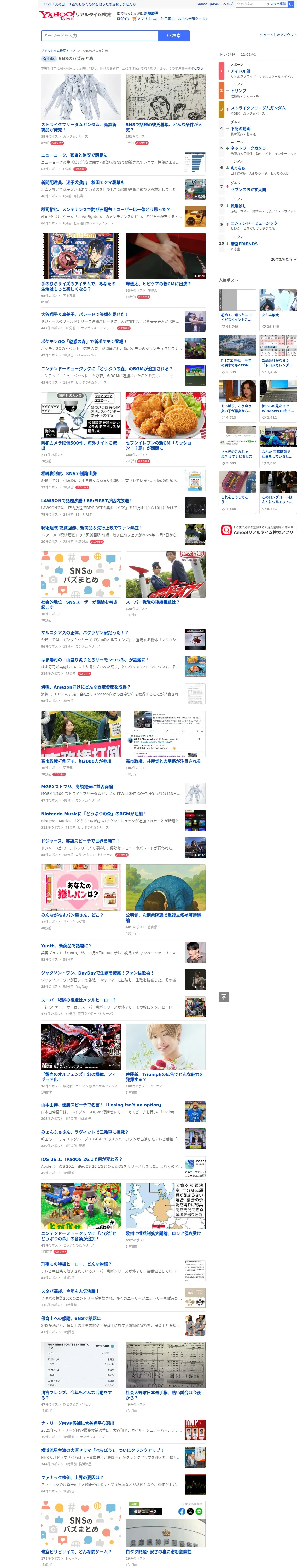
Task: Open 大谷翔平＆真美子 parade headline
Action: (x=85, y=315)
